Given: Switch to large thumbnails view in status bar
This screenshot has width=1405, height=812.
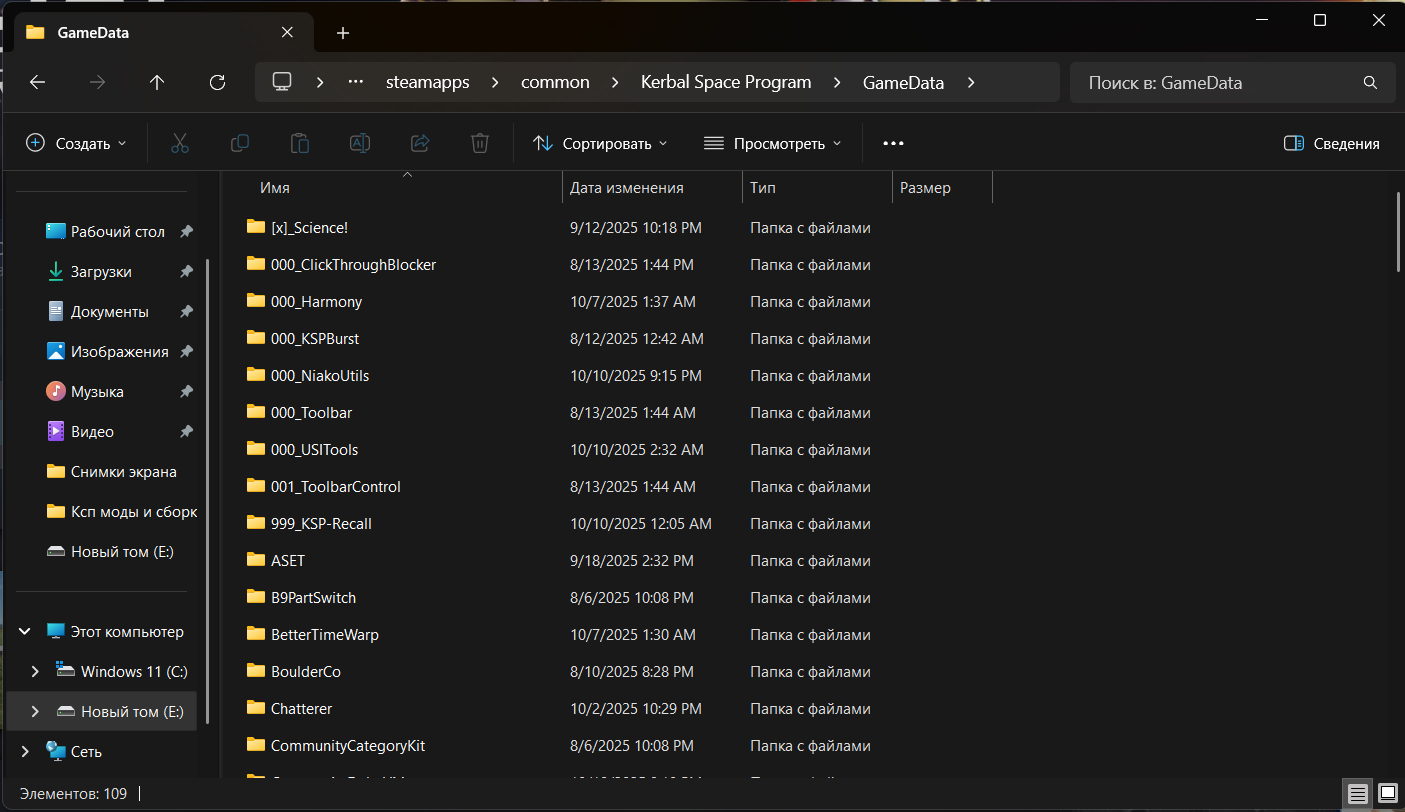Looking at the screenshot, I should [1387, 794].
